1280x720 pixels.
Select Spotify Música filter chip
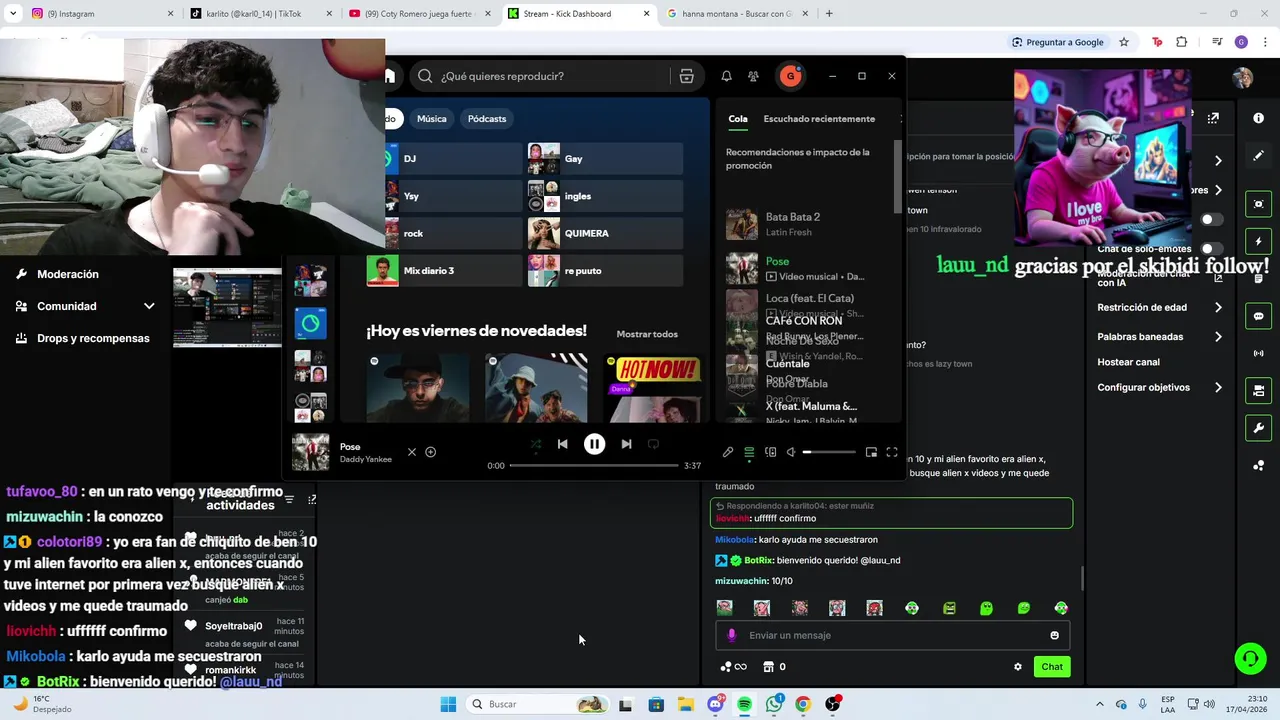coord(432,119)
